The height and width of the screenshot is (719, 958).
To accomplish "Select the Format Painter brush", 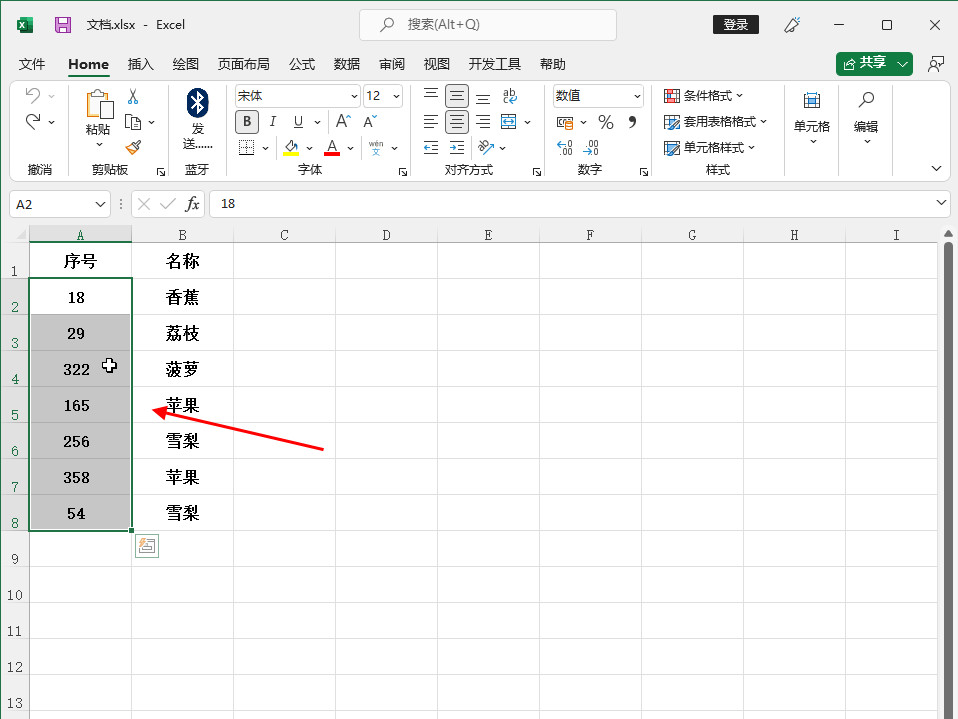I will coord(133,147).
